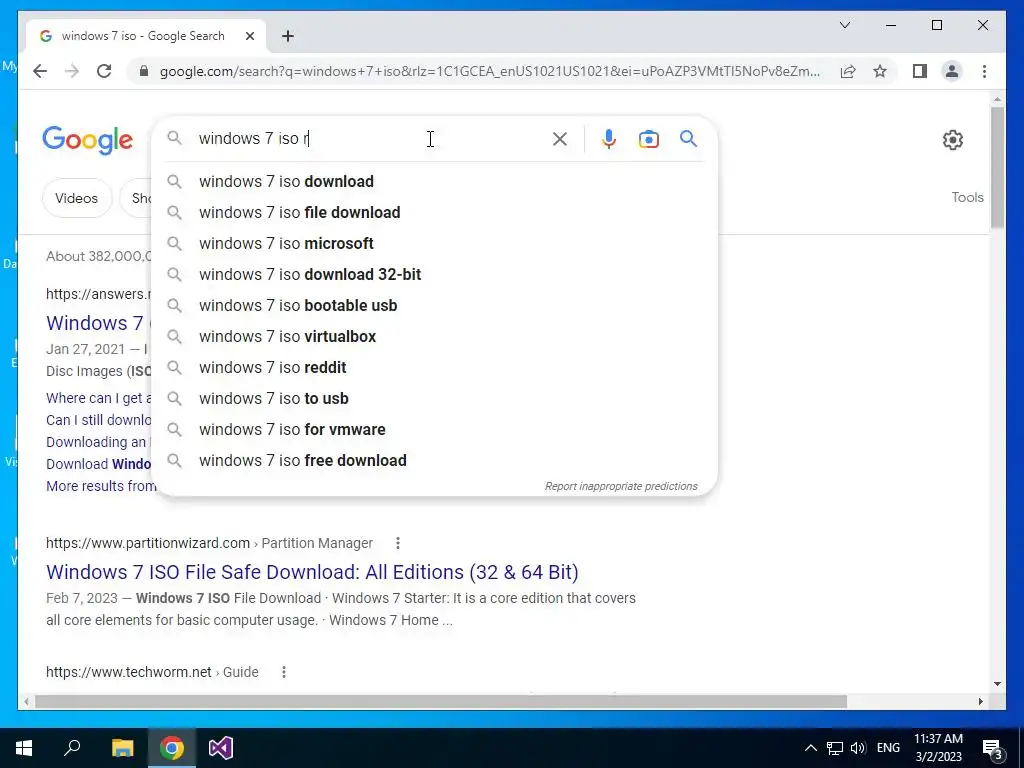The image size is (1024, 768).
Task: Open the 'Where can I get a' sublink
Action: (99, 398)
